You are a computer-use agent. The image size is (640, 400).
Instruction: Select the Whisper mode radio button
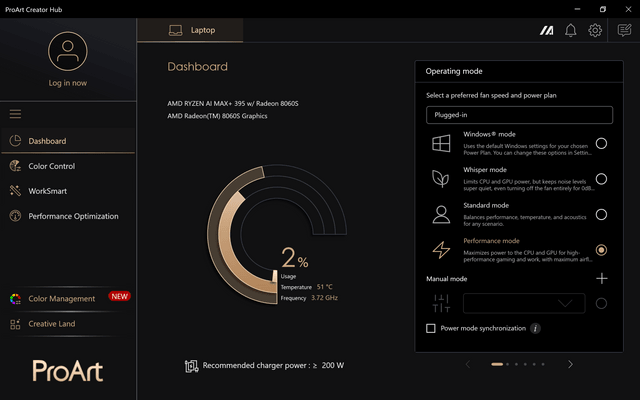pyautogui.click(x=601, y=179)
